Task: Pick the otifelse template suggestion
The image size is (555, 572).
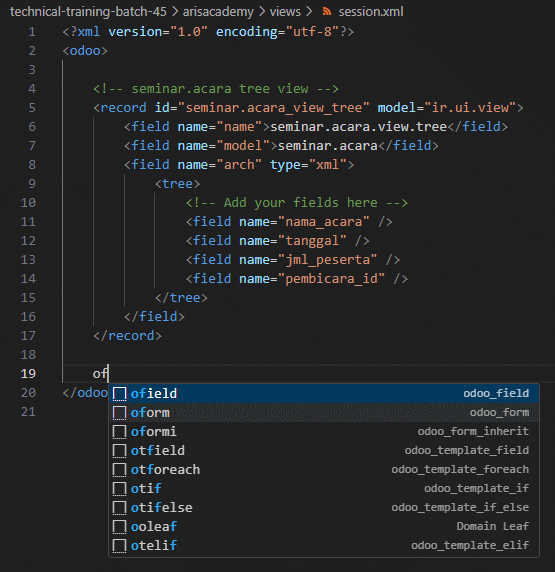Action: pyautogui.click(x=324, y=507)
